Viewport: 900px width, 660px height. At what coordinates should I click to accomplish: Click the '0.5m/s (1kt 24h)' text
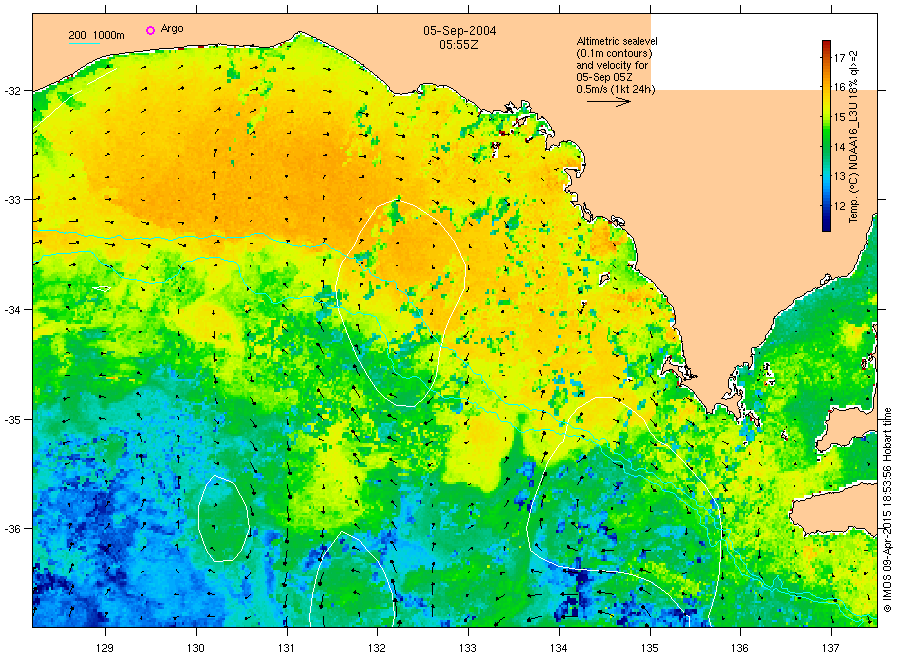coord(615,89)
